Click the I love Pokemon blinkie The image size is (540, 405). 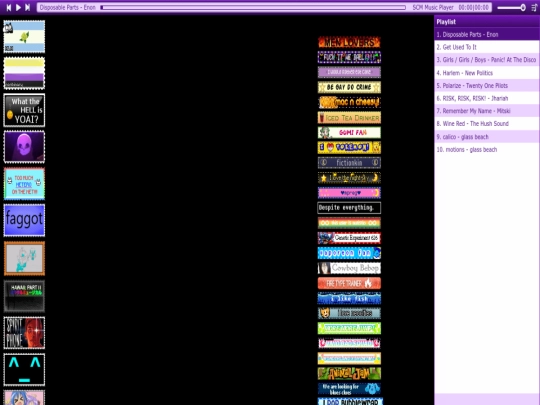[x=349, y=147]
